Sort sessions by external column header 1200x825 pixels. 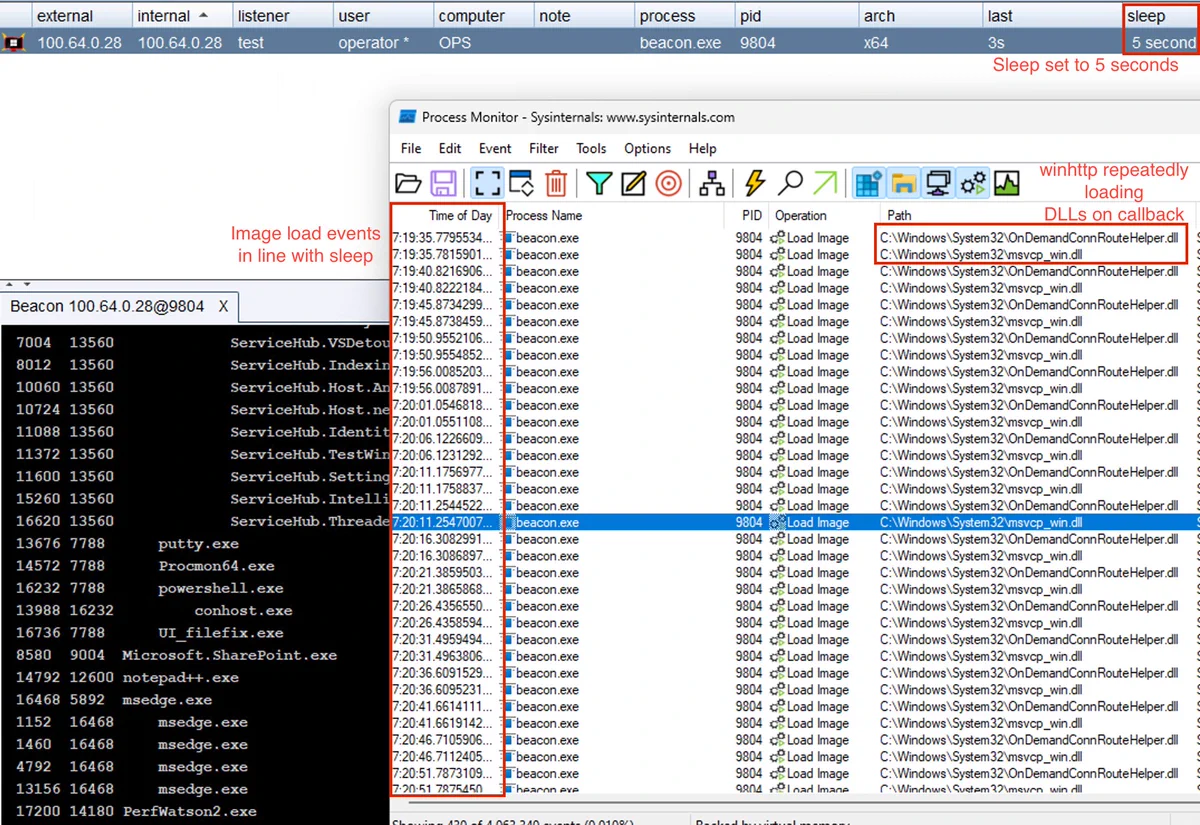(82, 16)
